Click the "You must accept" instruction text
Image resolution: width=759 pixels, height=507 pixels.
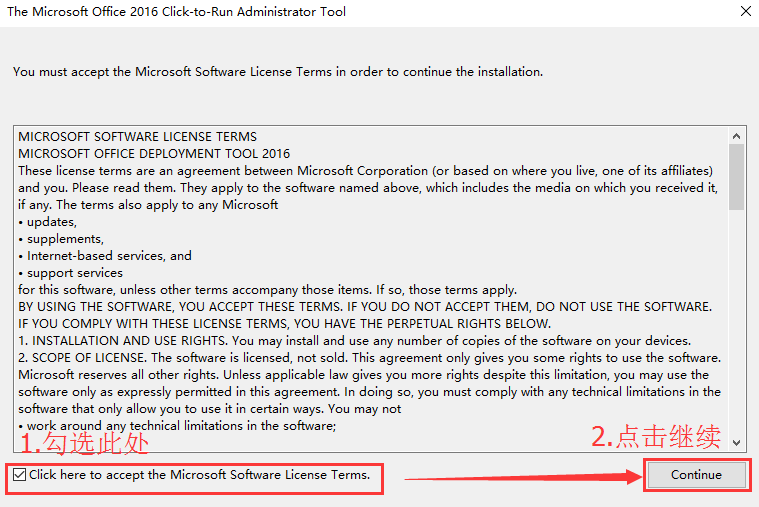click(277, 72)
